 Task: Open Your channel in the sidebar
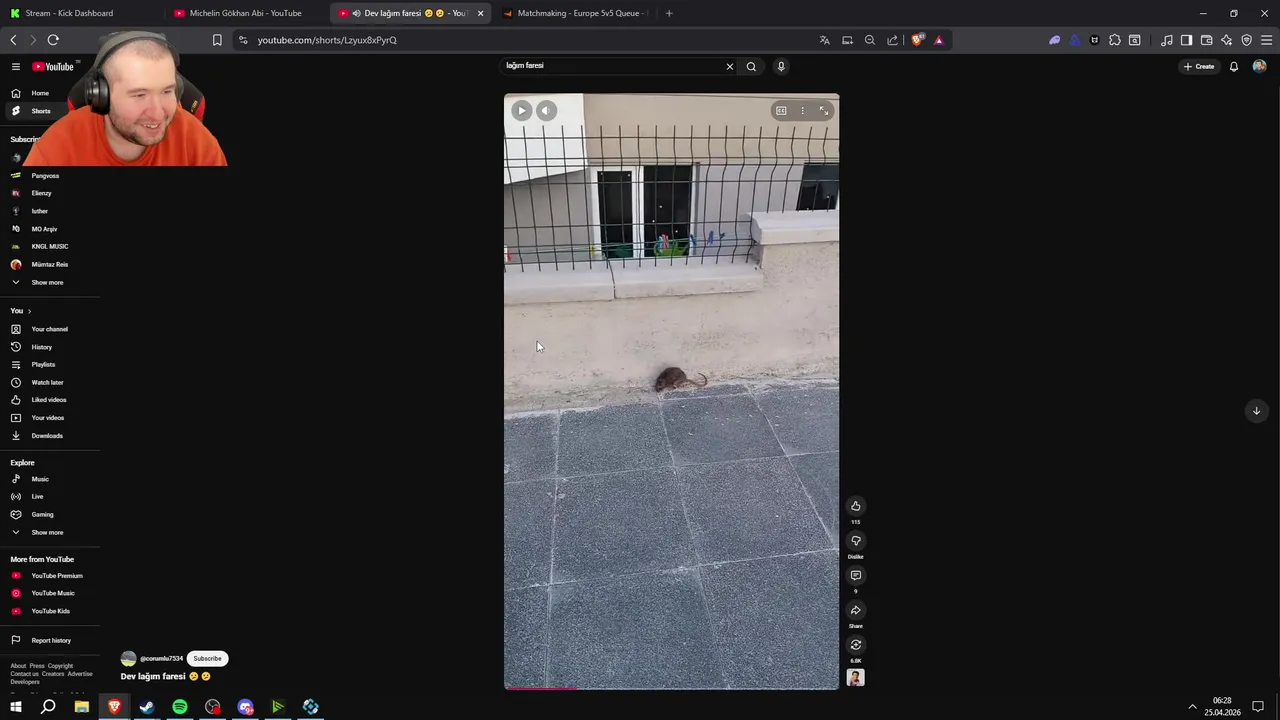[x=50, y=329]
